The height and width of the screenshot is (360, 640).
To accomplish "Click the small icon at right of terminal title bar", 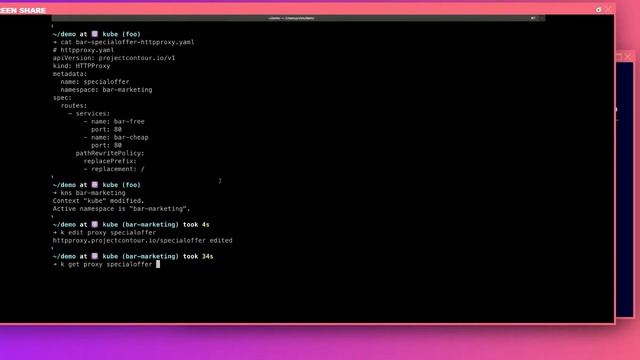I will tap(533, 18).
